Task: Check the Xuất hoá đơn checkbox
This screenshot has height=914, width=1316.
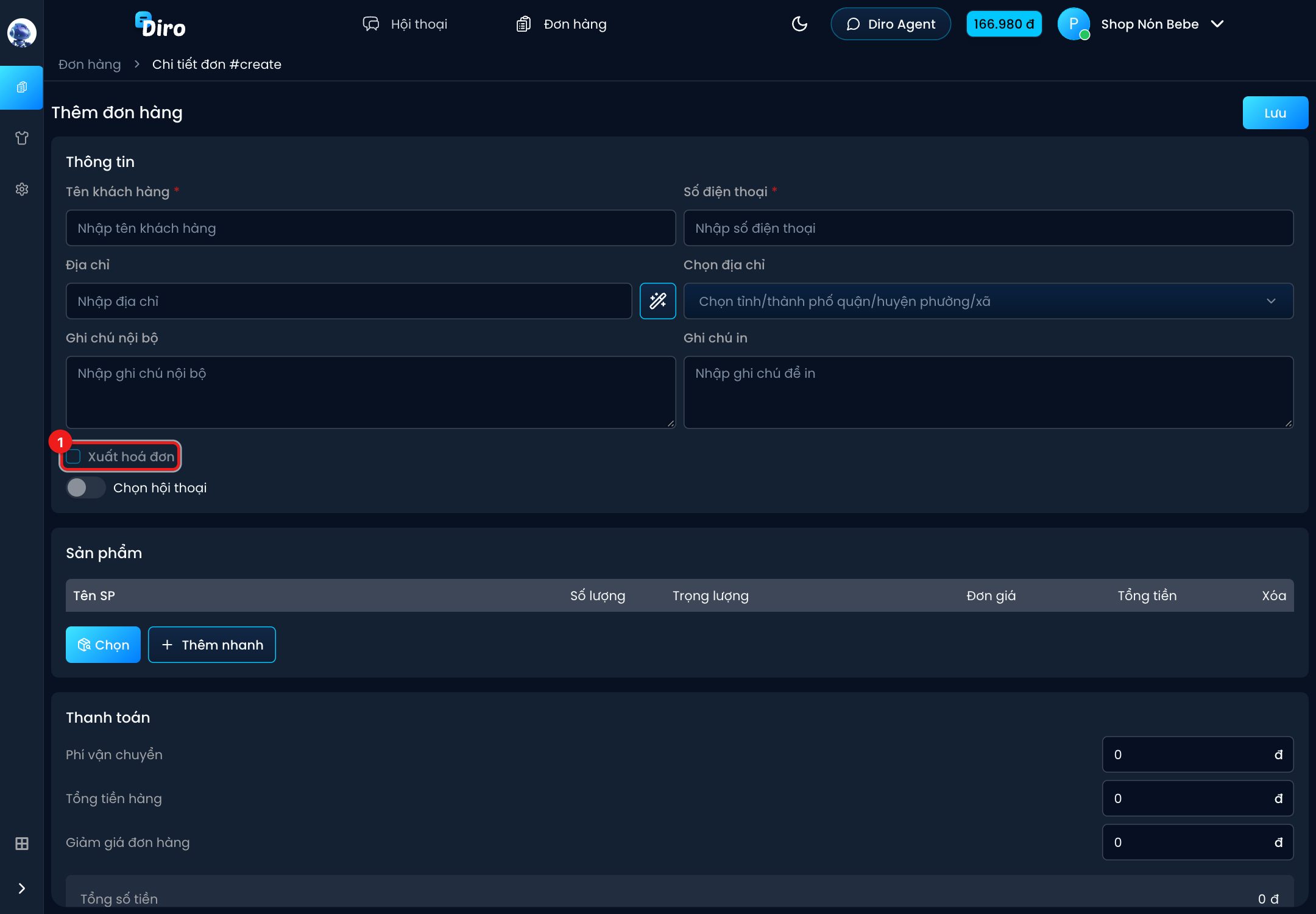Action: point(73,456)
